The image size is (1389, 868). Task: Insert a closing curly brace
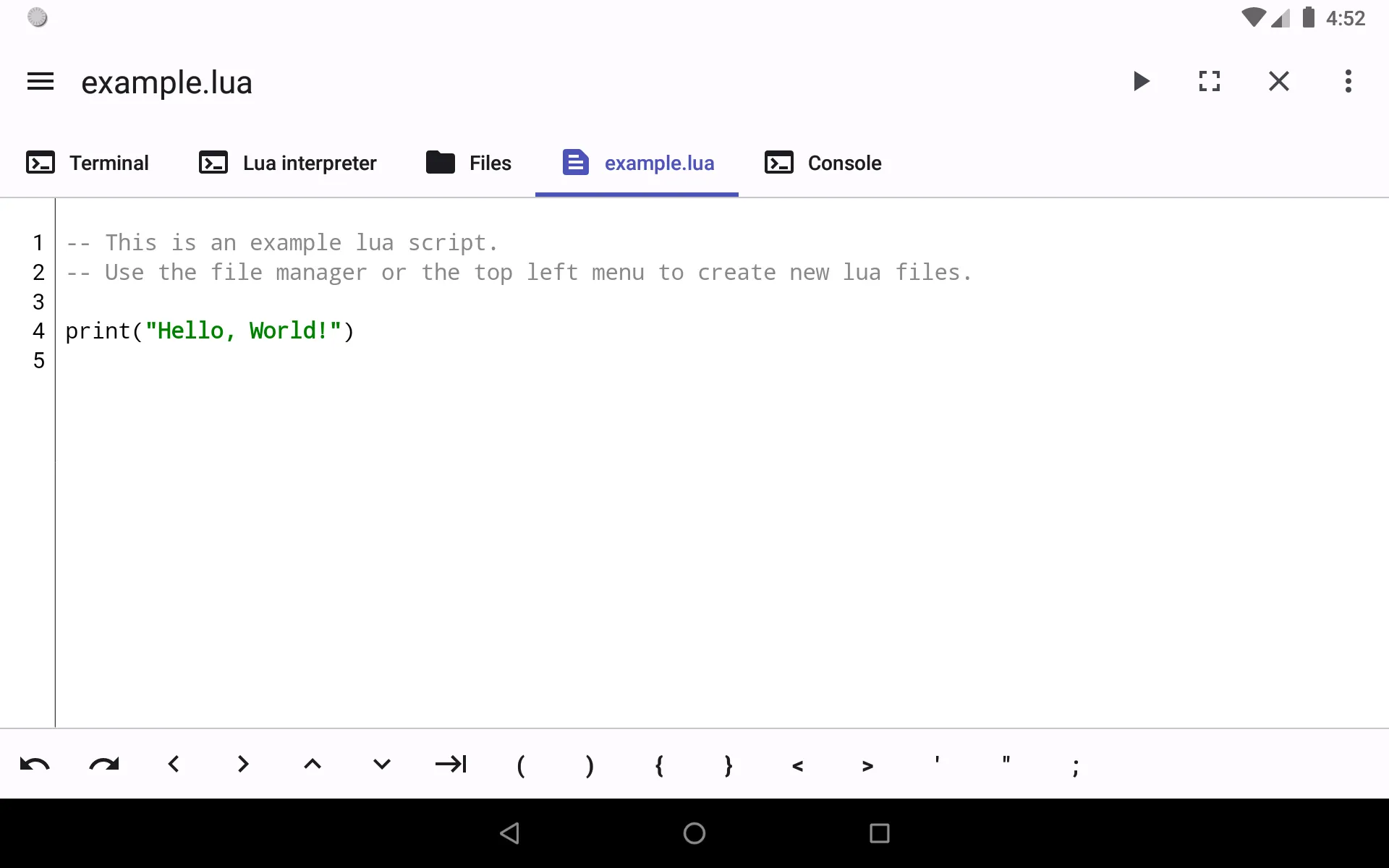coord(729,765)
